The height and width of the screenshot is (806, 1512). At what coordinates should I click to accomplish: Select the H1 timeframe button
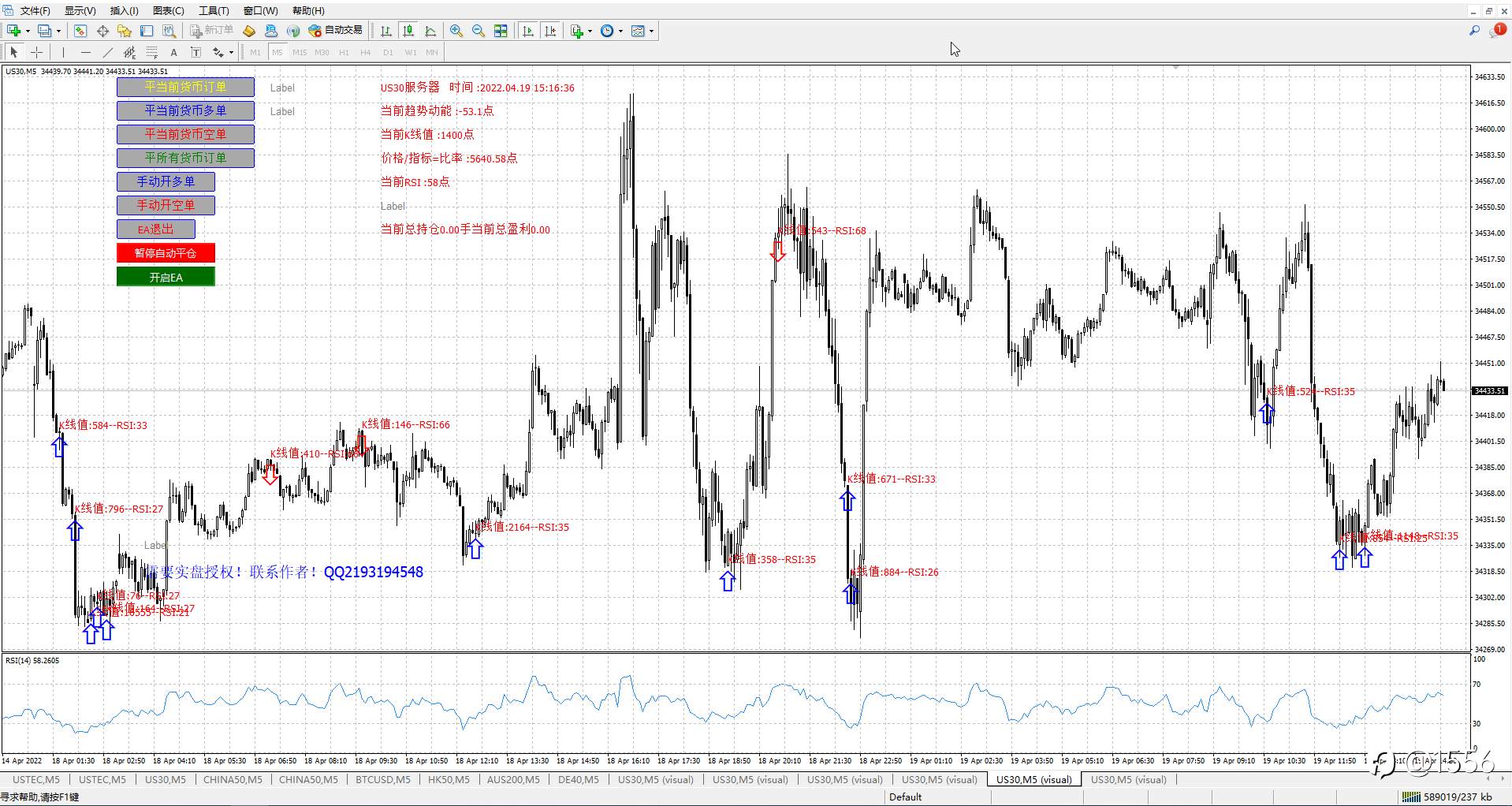coord(344,52)
